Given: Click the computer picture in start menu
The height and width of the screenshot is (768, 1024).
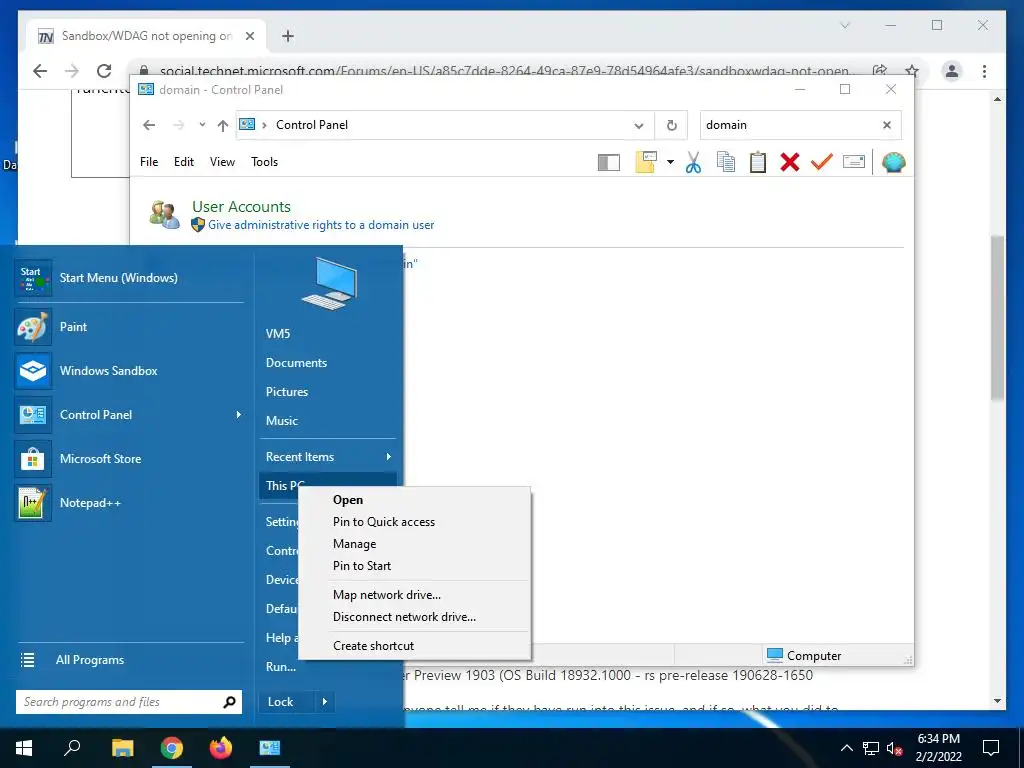Looking at the screenshot, I should [328, 283].
